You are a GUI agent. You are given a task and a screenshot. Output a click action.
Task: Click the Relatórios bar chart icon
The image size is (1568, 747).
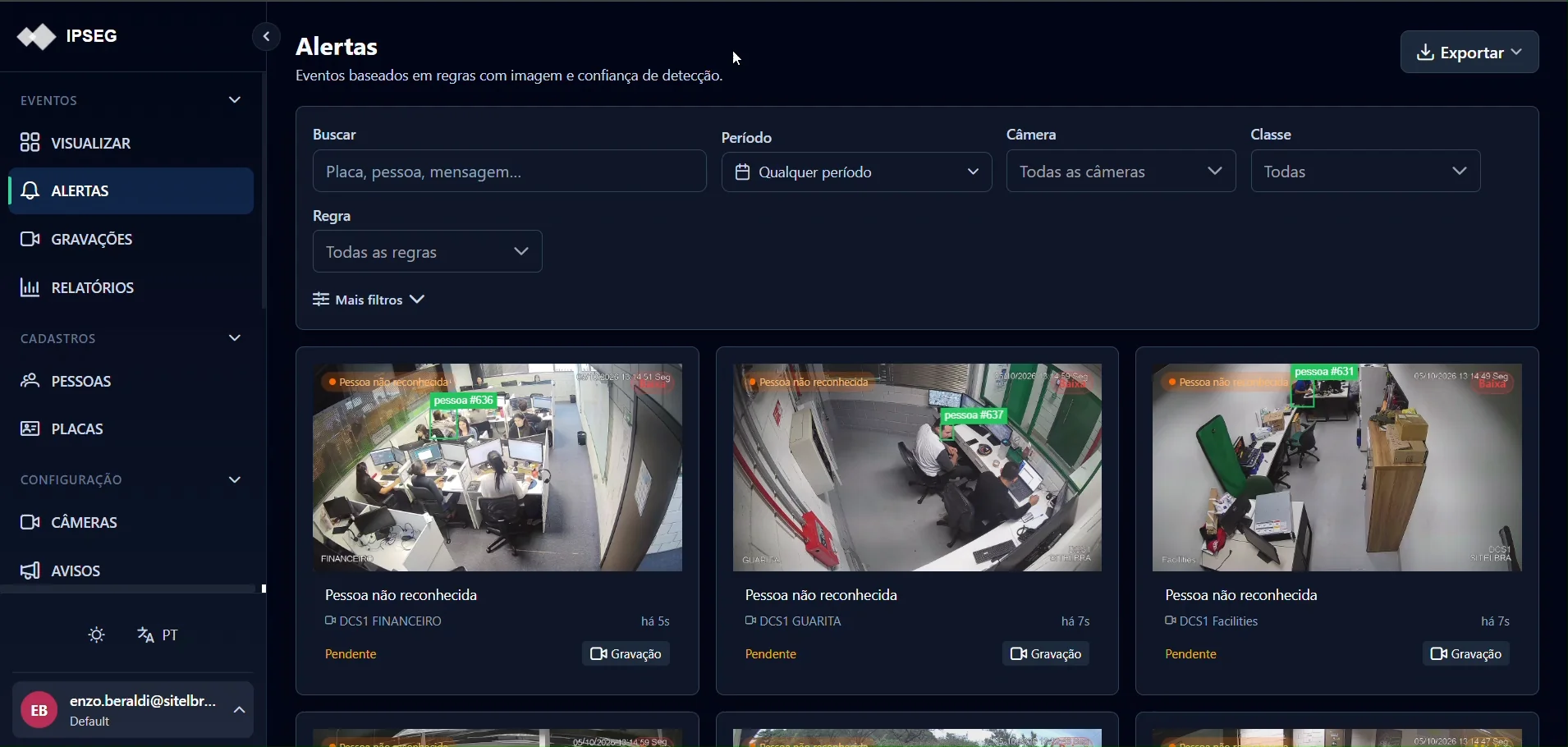click(x=30, y=288)
